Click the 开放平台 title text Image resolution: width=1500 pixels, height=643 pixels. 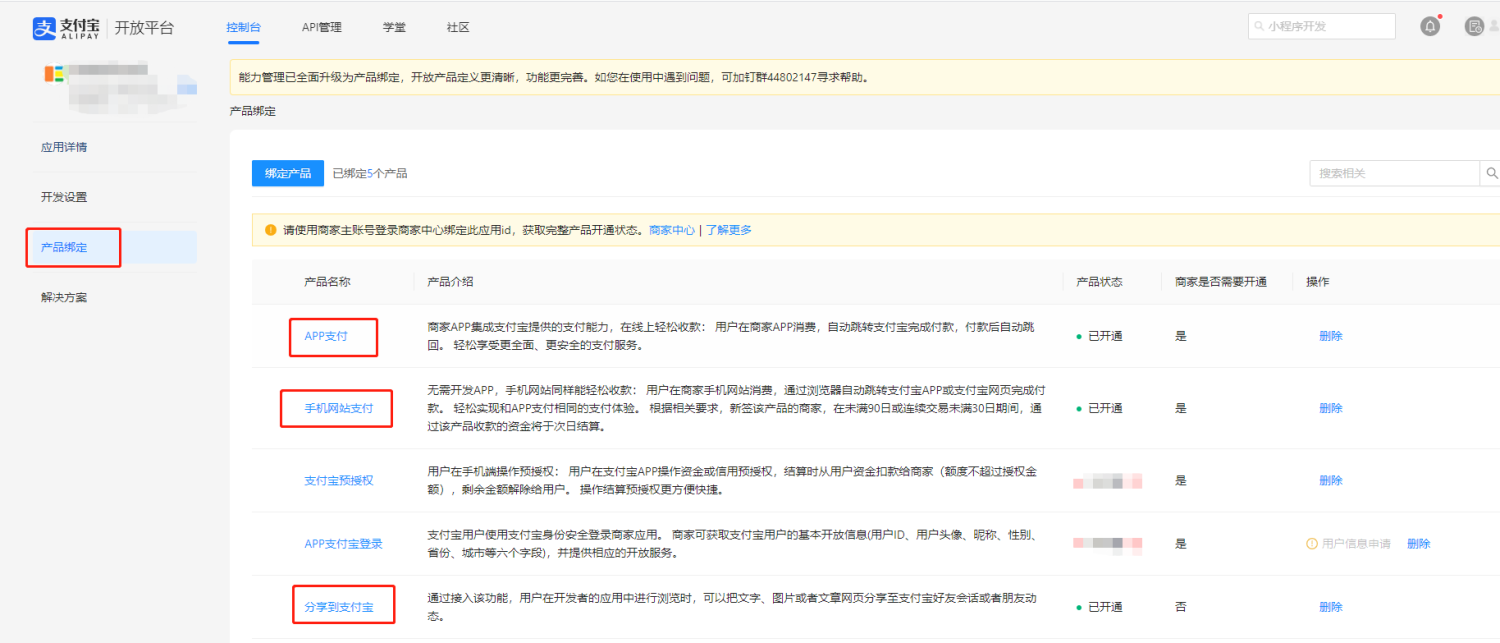(144, 27)
